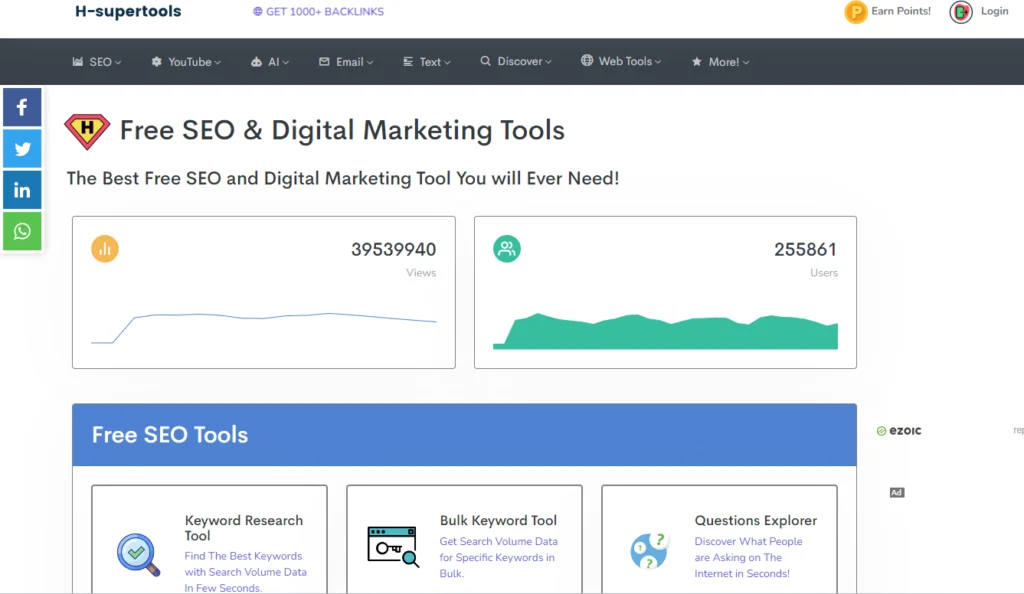
Task: Click the globe icon beside backlinks link
Action: coord(257,12)
